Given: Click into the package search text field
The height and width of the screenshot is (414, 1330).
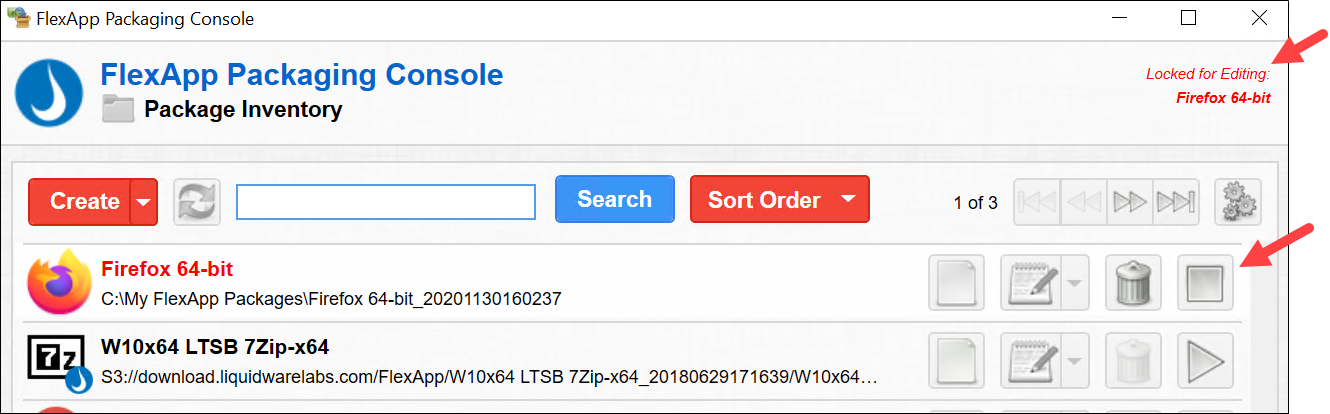Looking at the screenshot, I should click(386, 202).
